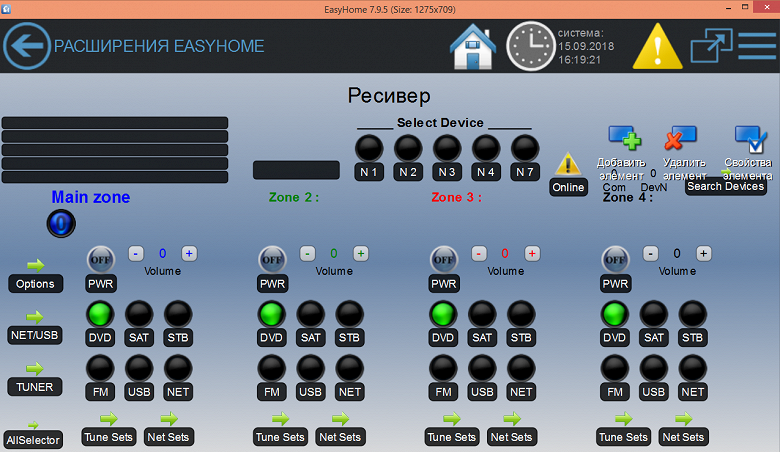This screenshot has height=452, width=780.
Task: Select device N 4 indicator
Action: point(486,148)
